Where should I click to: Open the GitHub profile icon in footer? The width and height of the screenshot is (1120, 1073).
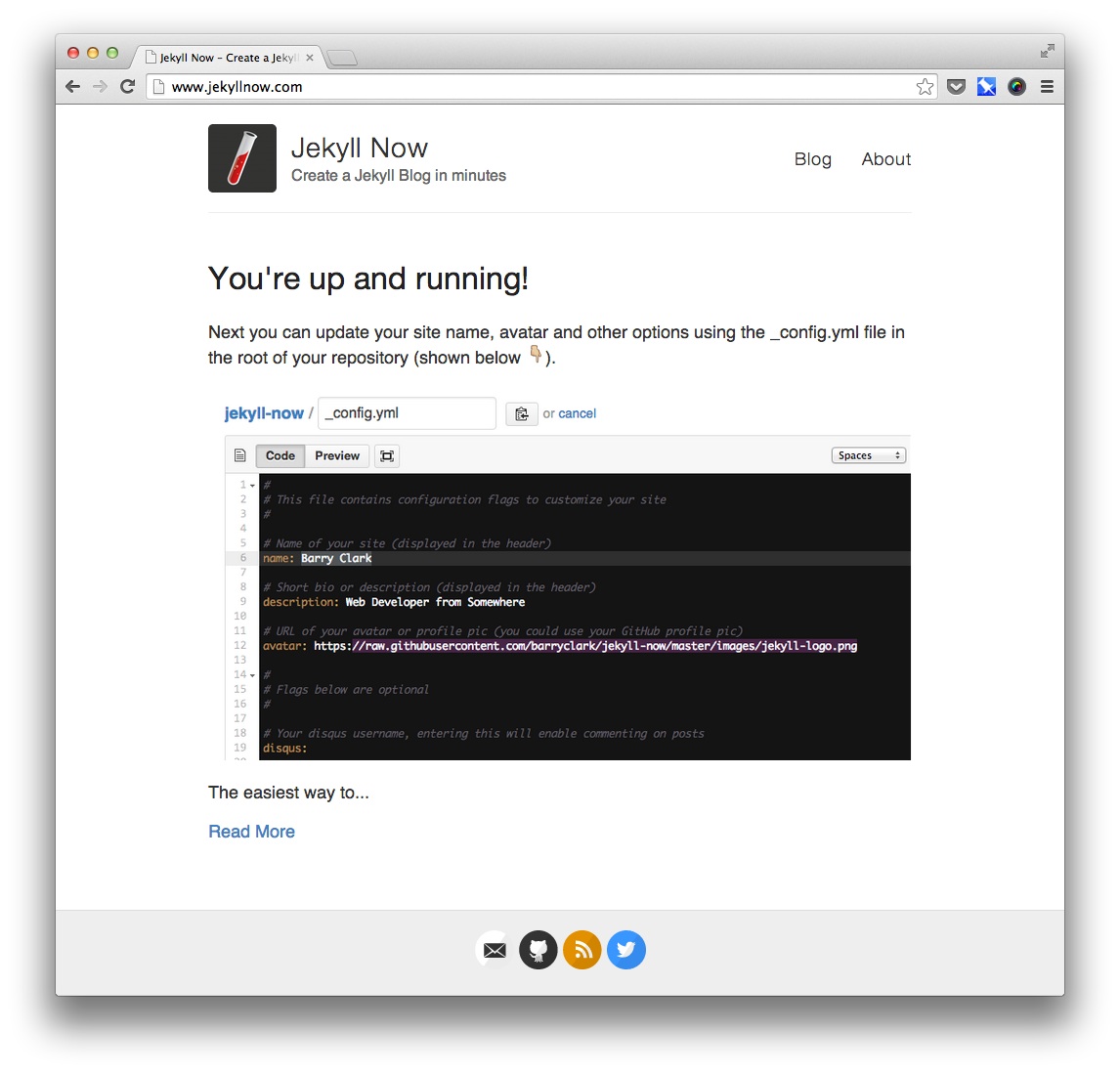point(538,949)
